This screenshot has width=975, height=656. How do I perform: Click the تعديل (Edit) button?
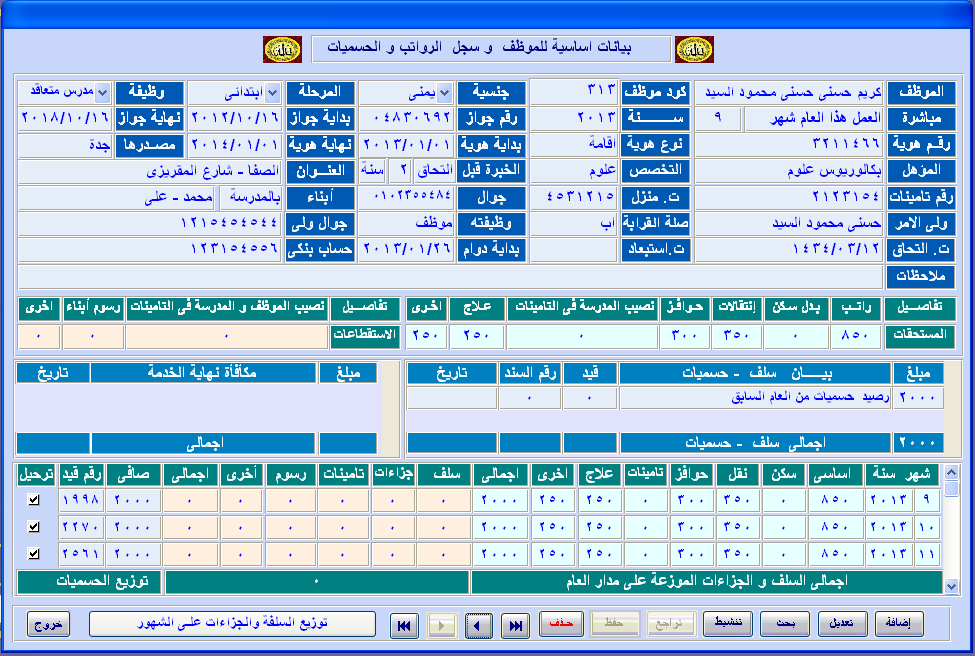[x=842, y=625]
